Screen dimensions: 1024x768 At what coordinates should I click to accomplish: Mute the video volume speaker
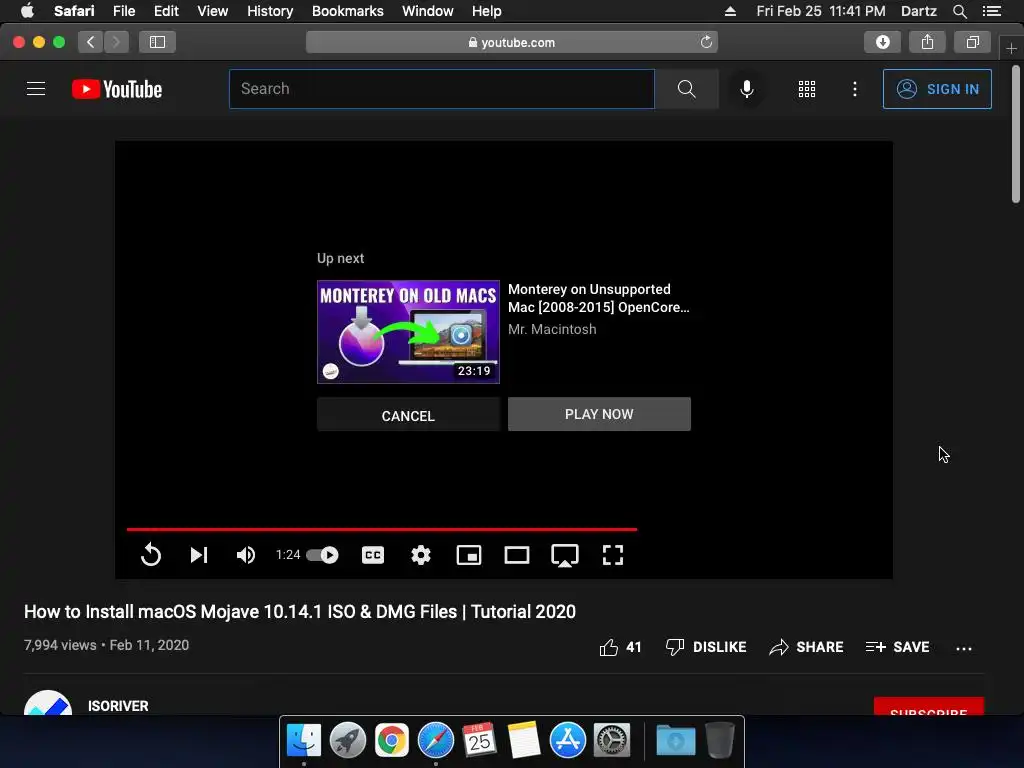tap(246, 555)
